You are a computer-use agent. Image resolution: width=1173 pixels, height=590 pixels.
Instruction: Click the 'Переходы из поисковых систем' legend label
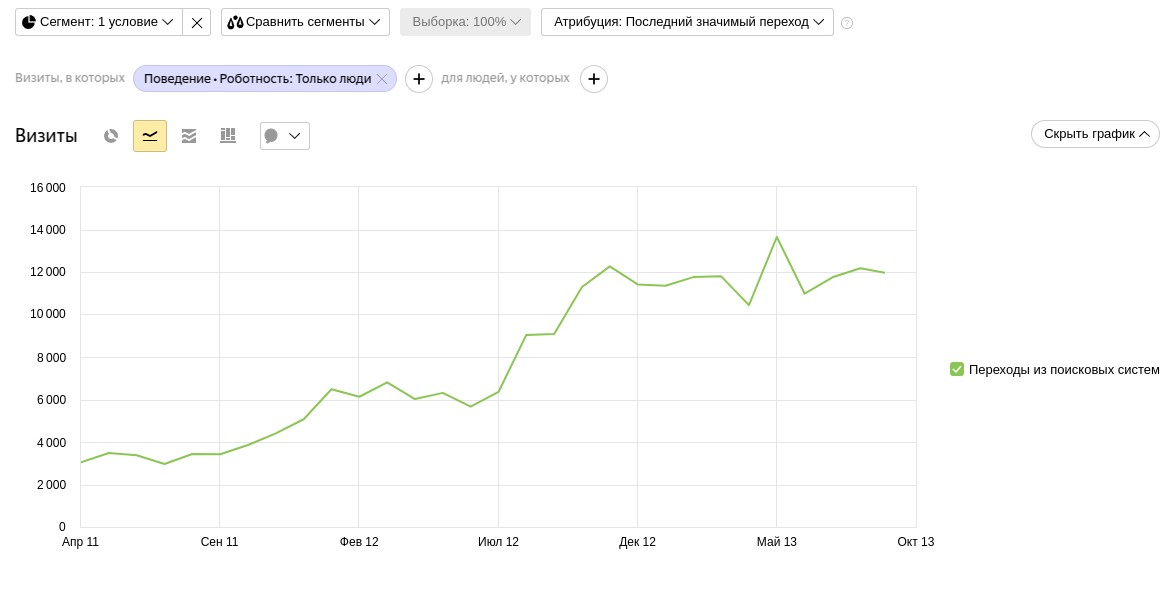tap(1064, 369)
